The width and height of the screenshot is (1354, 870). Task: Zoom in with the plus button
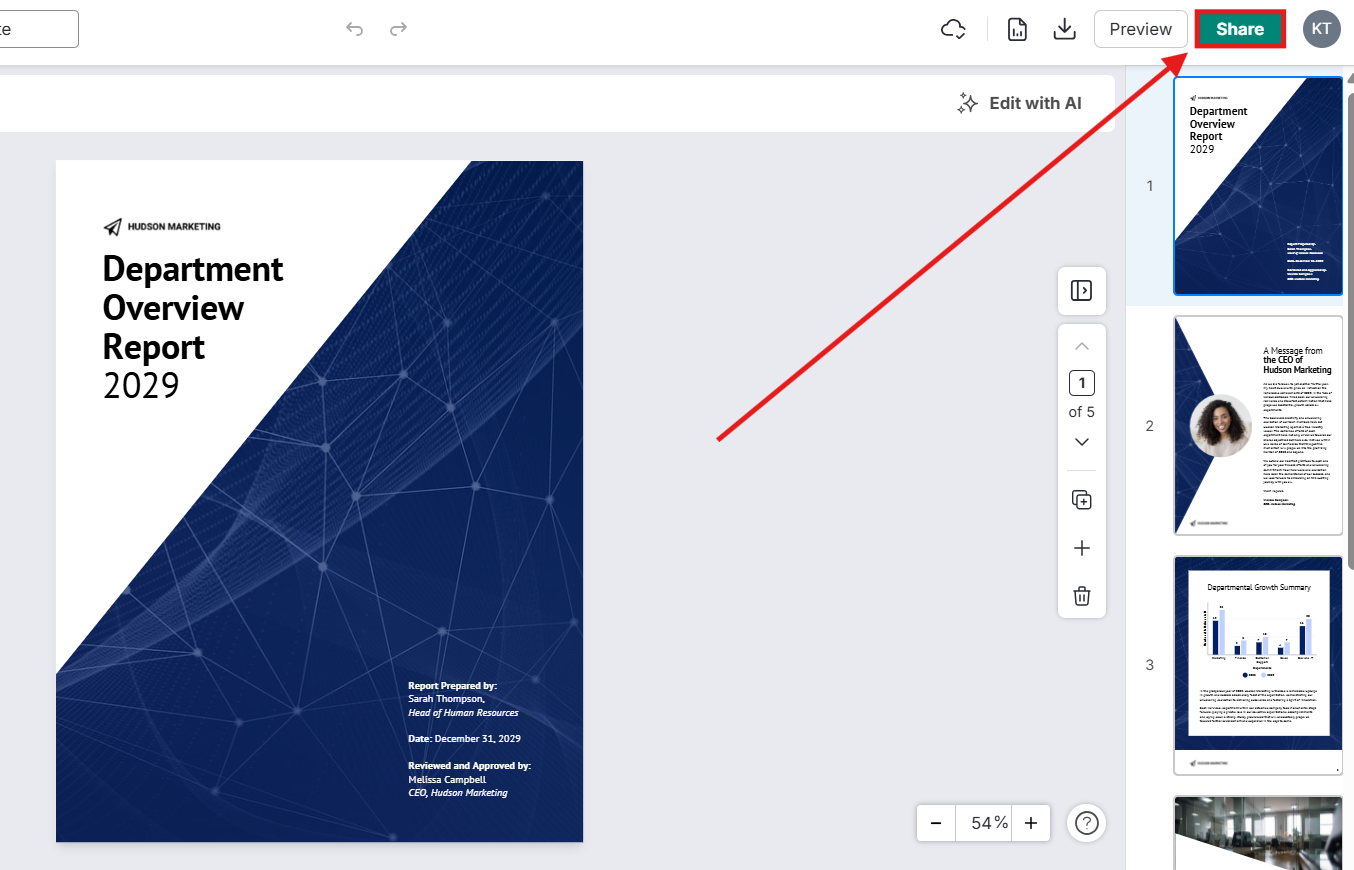point(1031,823)
